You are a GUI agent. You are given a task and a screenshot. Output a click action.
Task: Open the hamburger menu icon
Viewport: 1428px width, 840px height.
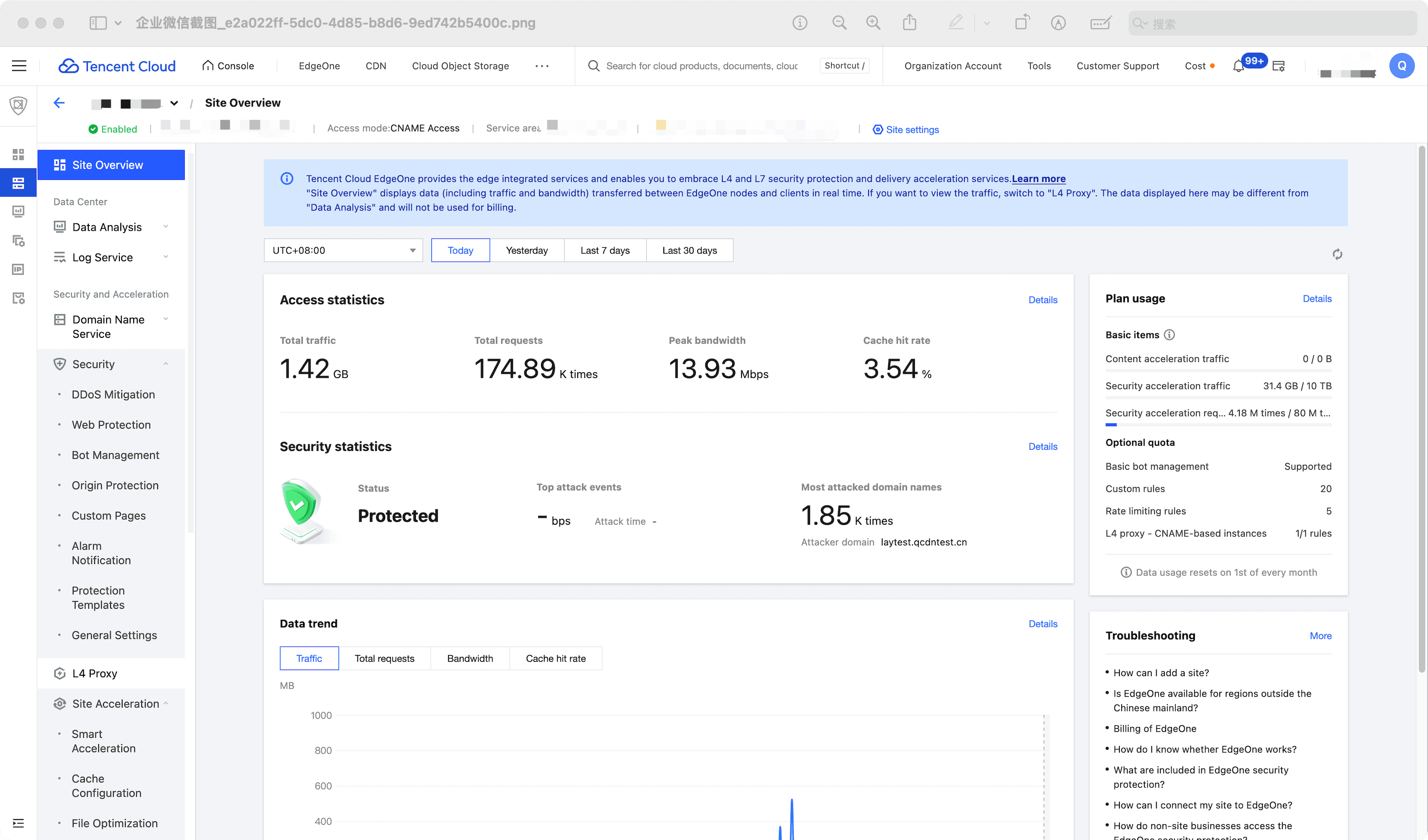point(19,66)
